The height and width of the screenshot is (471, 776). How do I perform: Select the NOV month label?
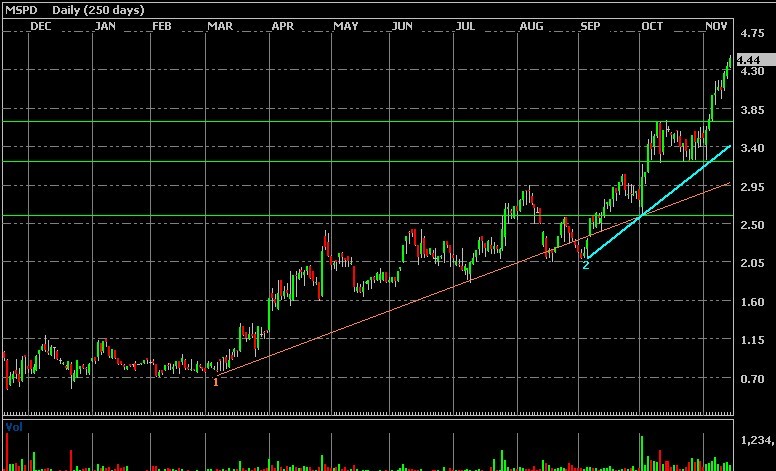pos(716,26)
